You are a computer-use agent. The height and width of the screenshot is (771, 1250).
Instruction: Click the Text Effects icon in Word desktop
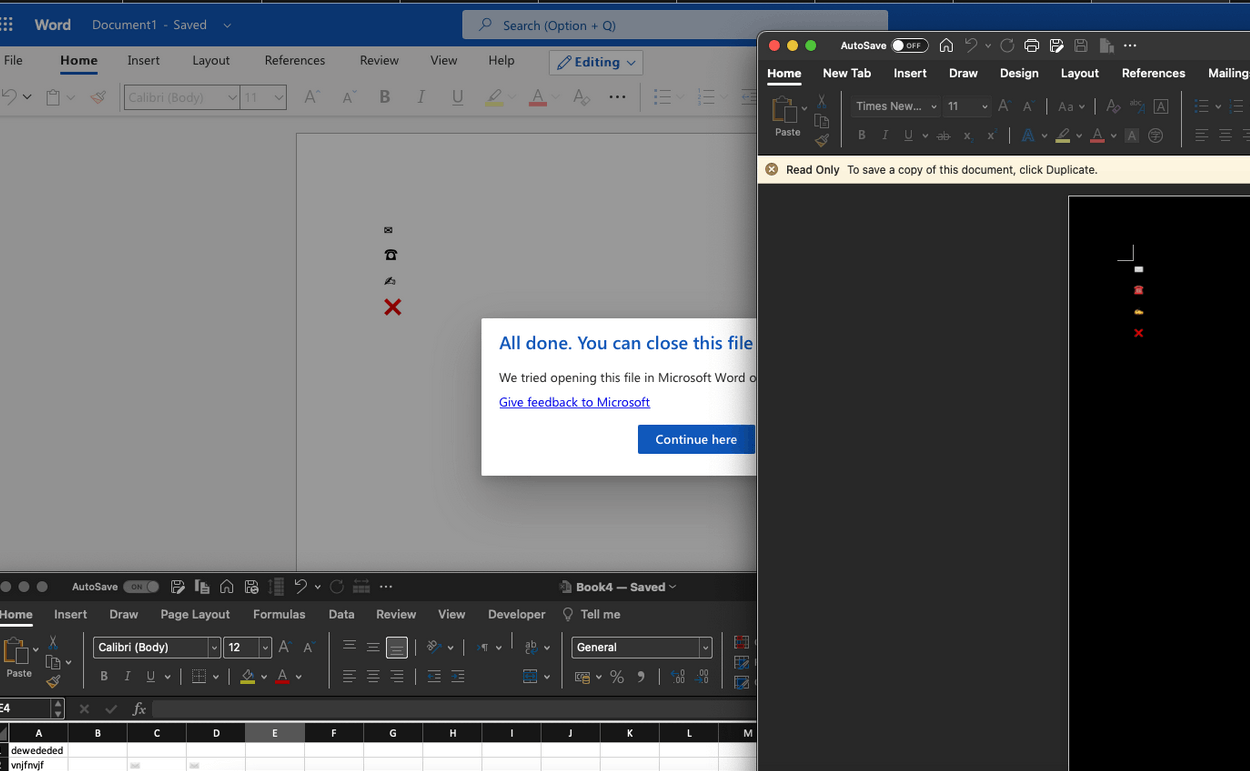(x=1028, y=135)
